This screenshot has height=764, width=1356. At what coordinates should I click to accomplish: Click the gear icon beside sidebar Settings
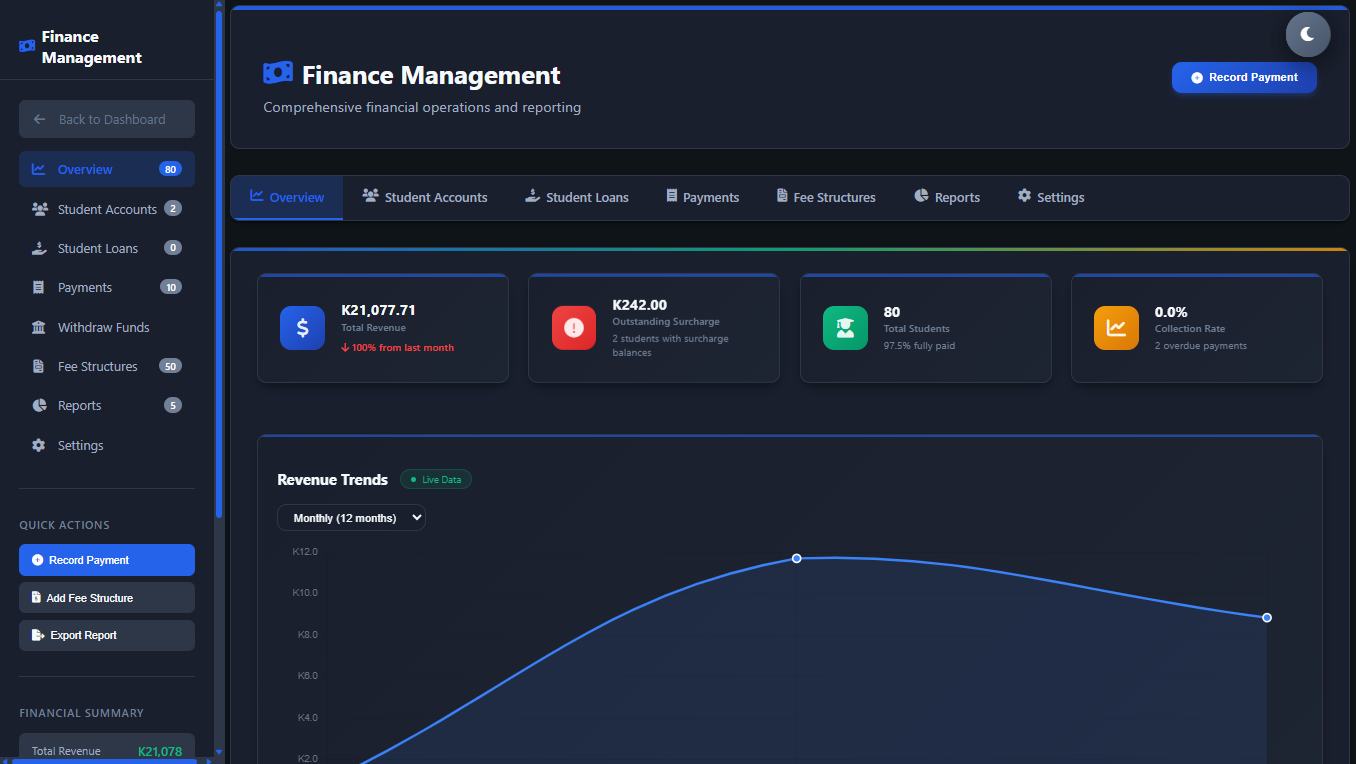pos(39,445)
